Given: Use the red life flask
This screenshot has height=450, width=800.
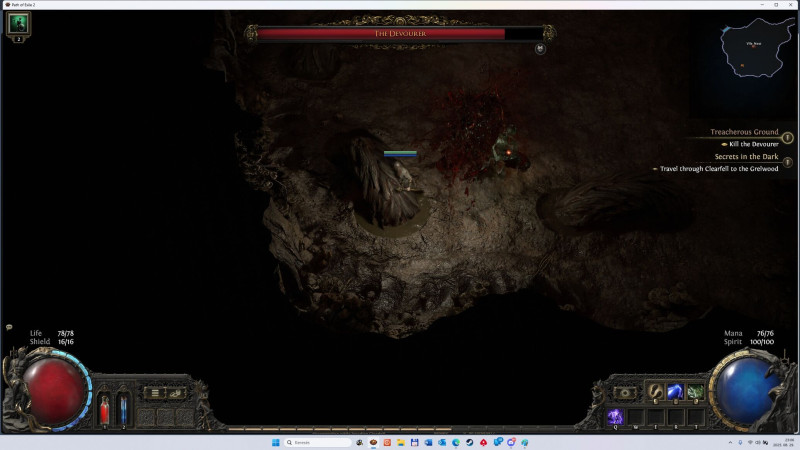Looking at the screenshot, I should click(104, 409).
